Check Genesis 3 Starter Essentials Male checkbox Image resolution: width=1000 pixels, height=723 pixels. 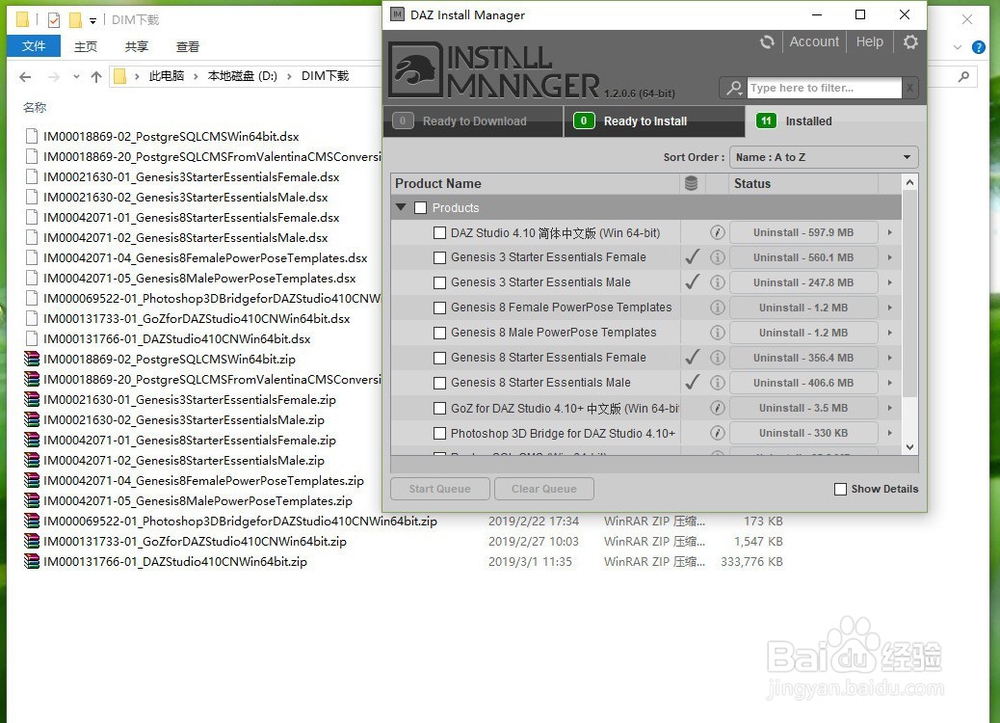[x=439, y=282]
